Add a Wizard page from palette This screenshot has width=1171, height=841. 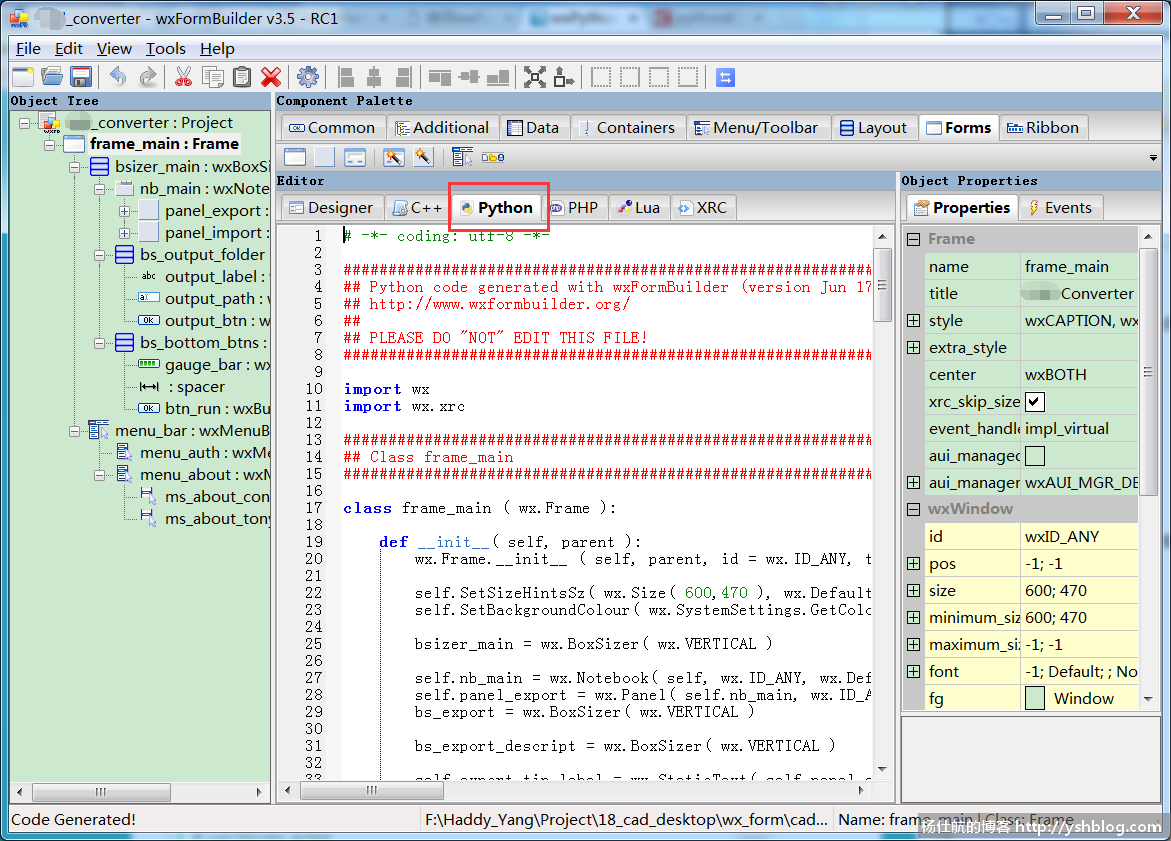(423, 157)
